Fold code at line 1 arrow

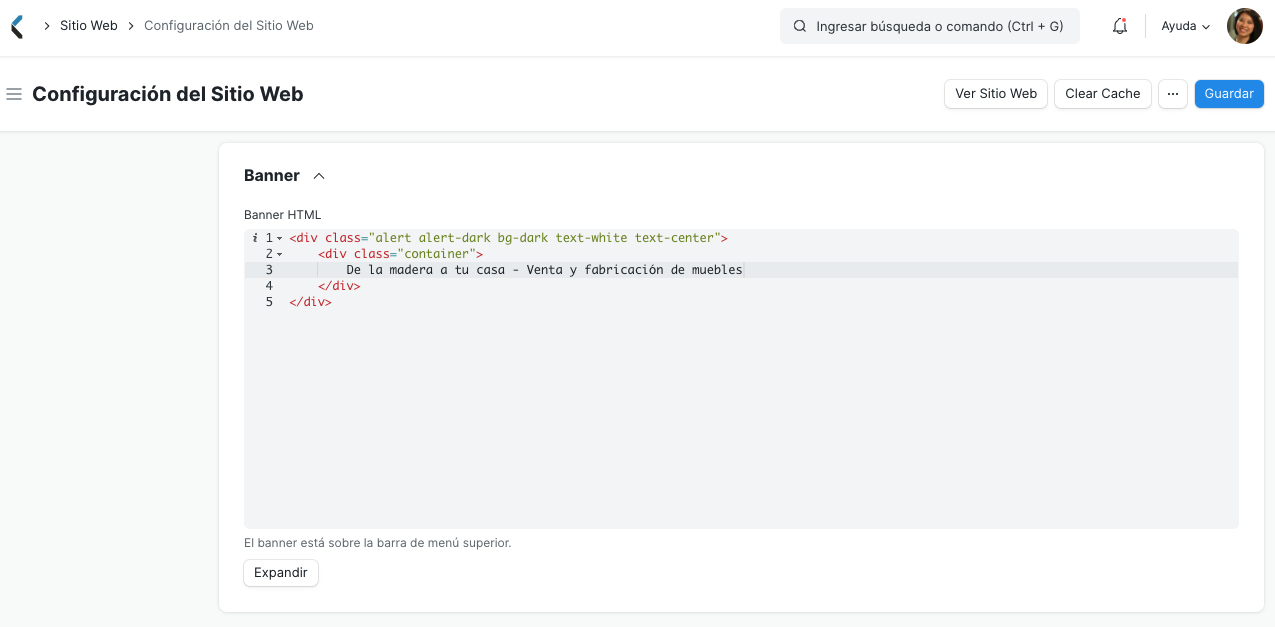279,238
